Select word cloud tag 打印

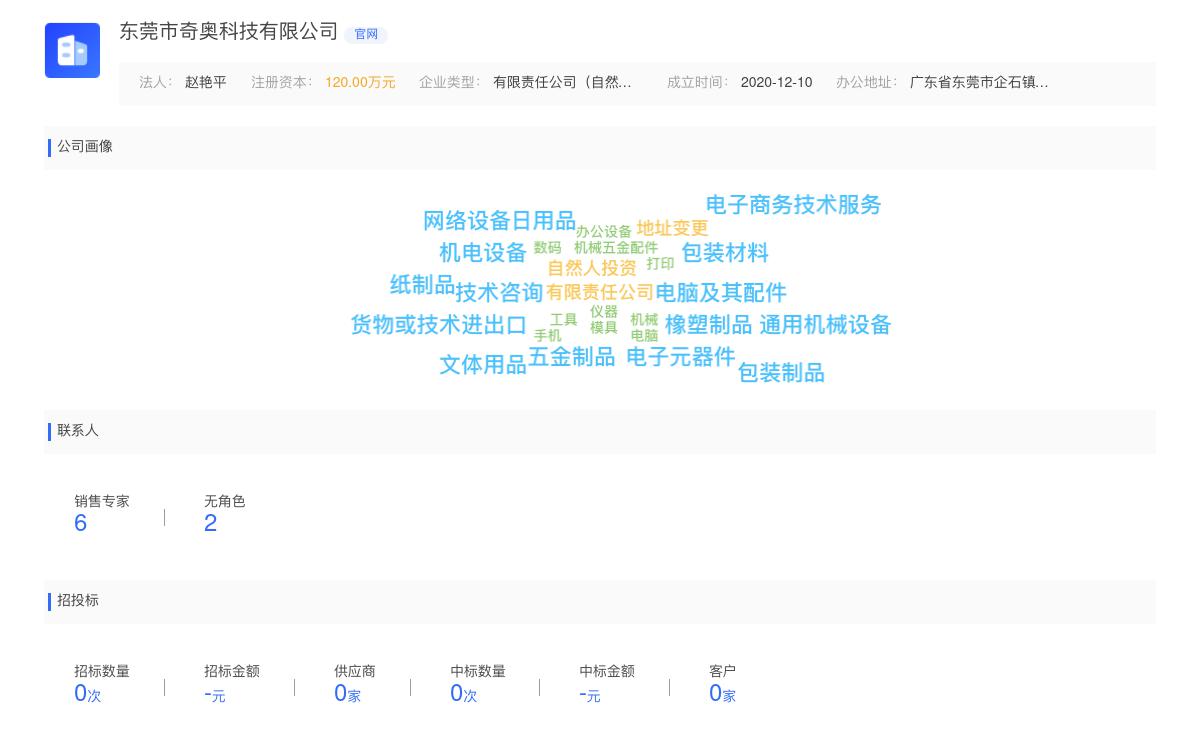point(660,264)
